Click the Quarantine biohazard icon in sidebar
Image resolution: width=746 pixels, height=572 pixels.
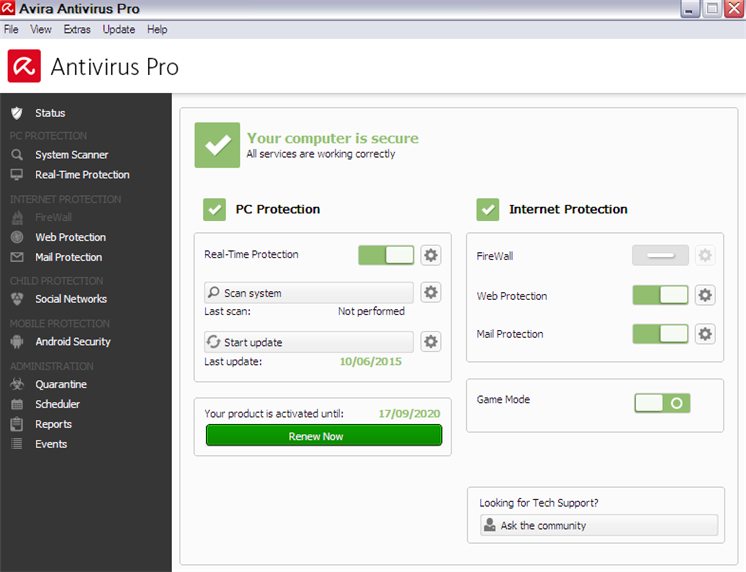16,384
